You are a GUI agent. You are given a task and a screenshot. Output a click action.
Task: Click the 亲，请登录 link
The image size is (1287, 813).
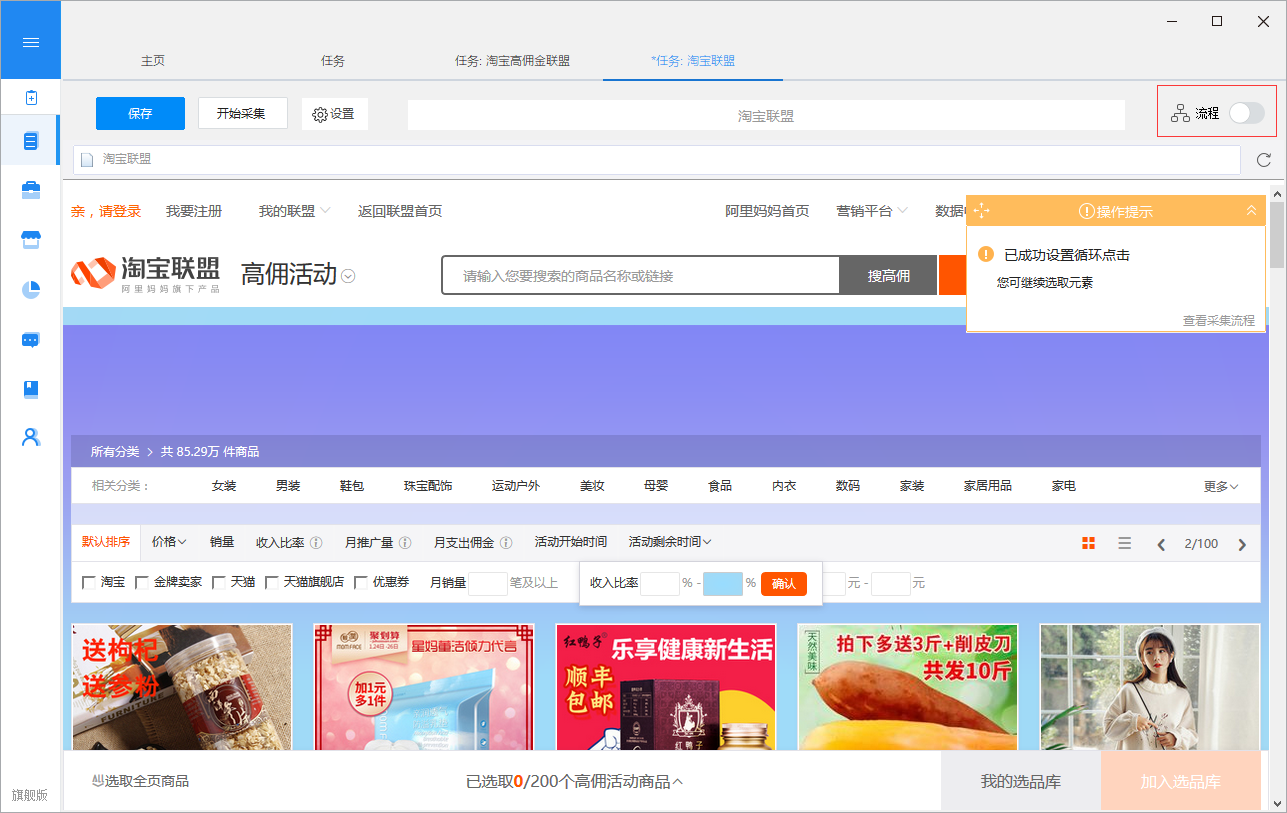pyautogui.click(x=106, y=211)
